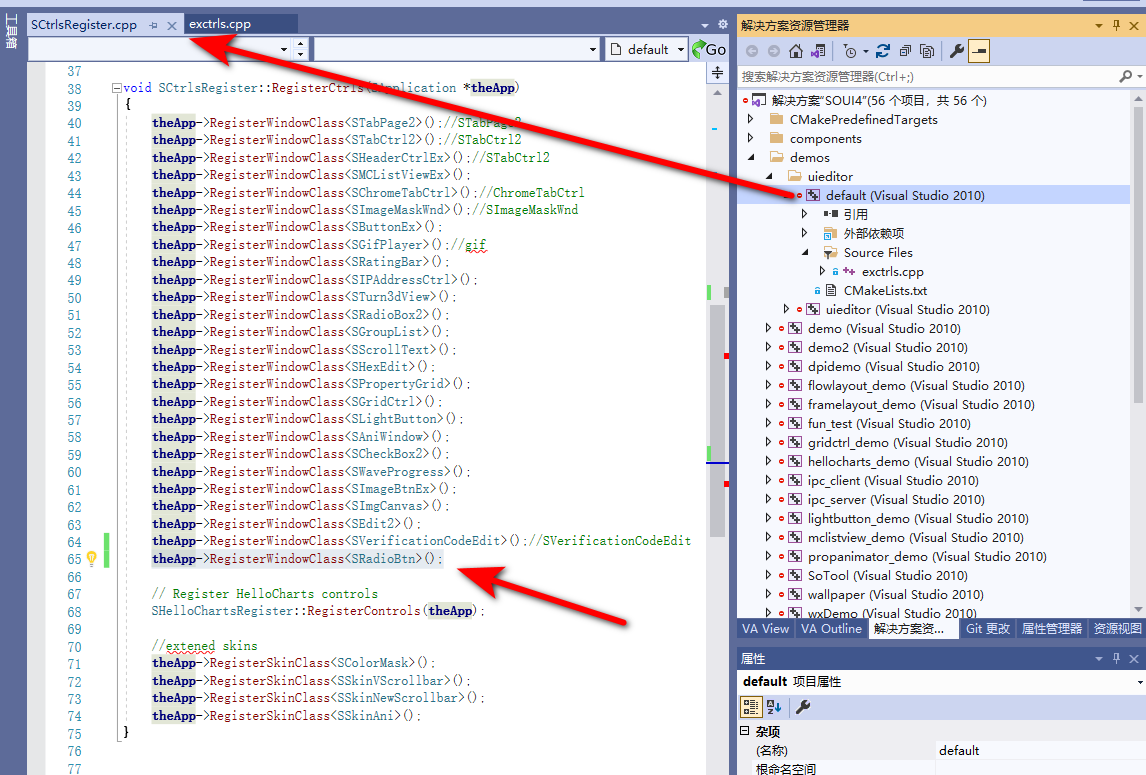
Task: Open the default project dropdown beside Go
Action: pyautogui.click(x=681, y=49)
